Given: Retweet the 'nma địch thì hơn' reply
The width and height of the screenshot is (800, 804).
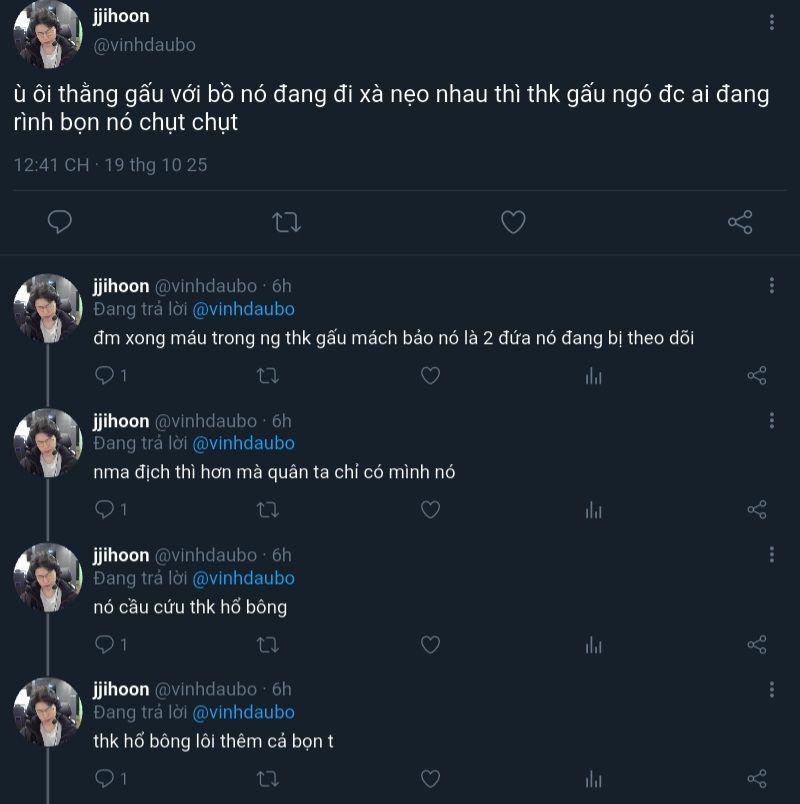Looking at the screenshot, I should [267, 510].
